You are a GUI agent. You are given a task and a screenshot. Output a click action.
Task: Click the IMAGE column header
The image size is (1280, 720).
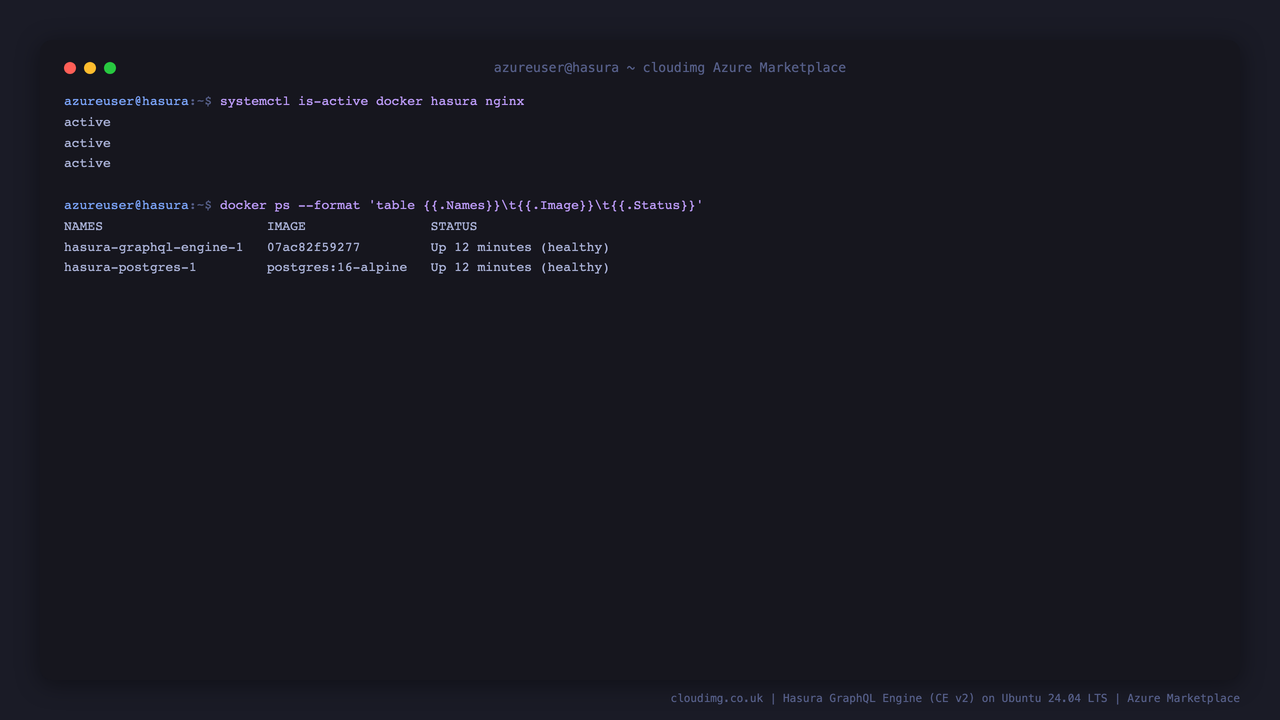(286, 226)
